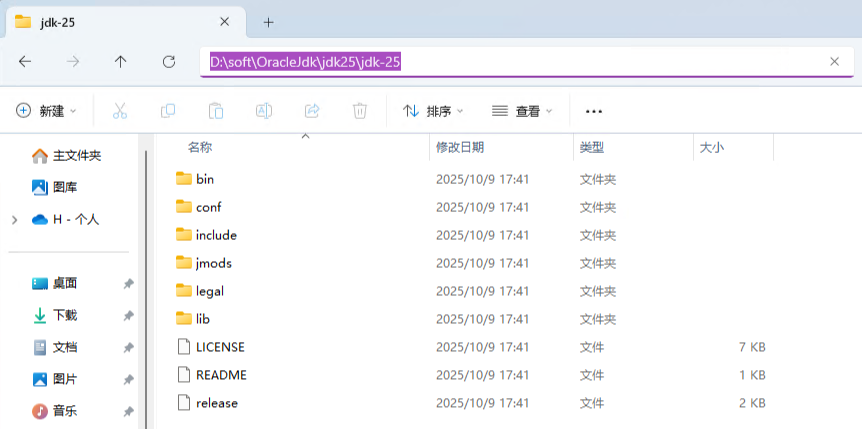Click the Delete trash can icon

pos(360,111)
